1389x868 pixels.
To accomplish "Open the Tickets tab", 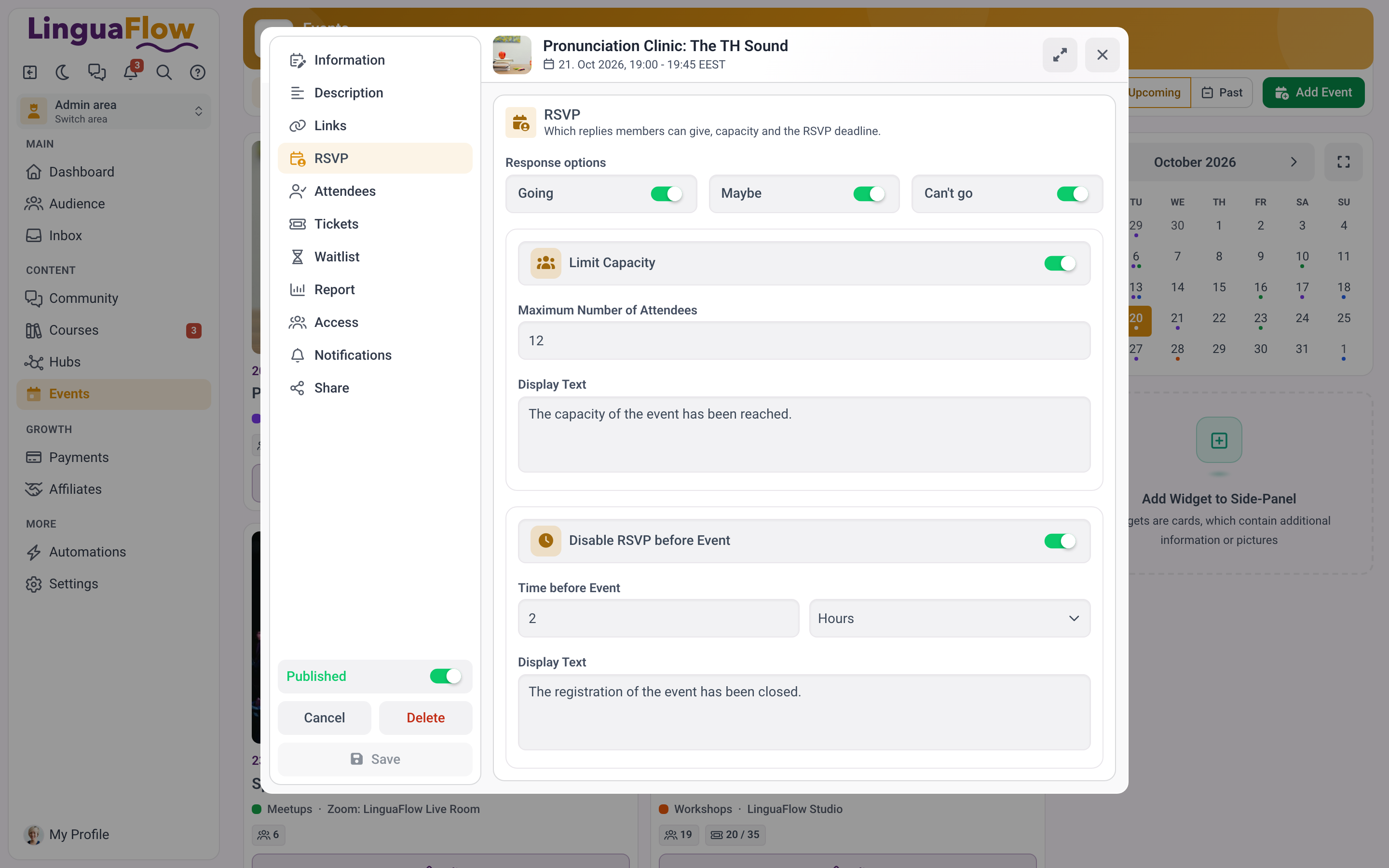I will click(x=375, y=224).
